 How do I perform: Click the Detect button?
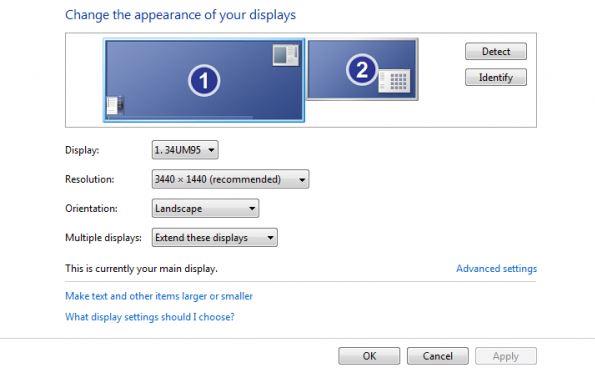point(496,51)
